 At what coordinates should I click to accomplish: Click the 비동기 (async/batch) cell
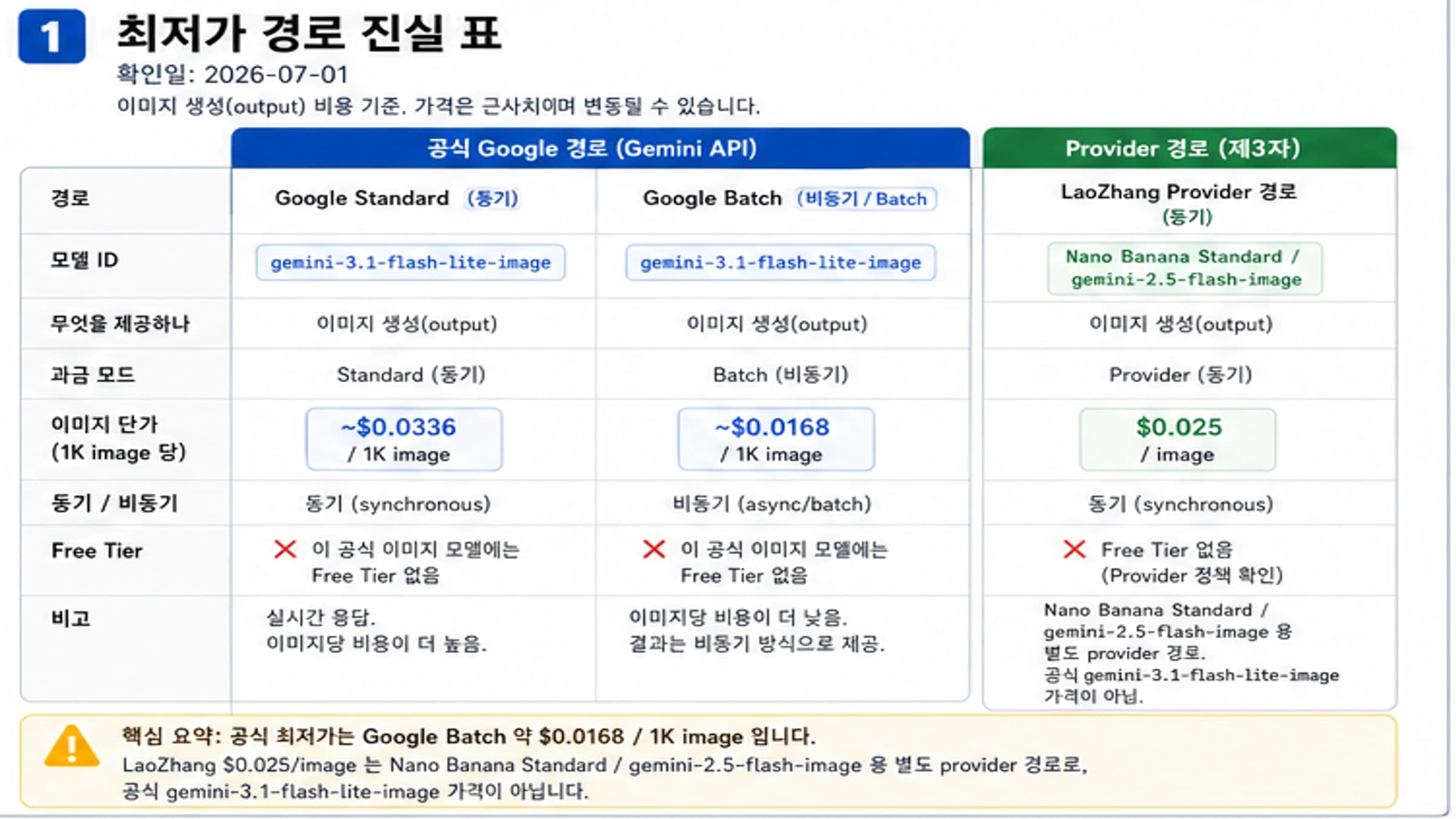(772, 504)
